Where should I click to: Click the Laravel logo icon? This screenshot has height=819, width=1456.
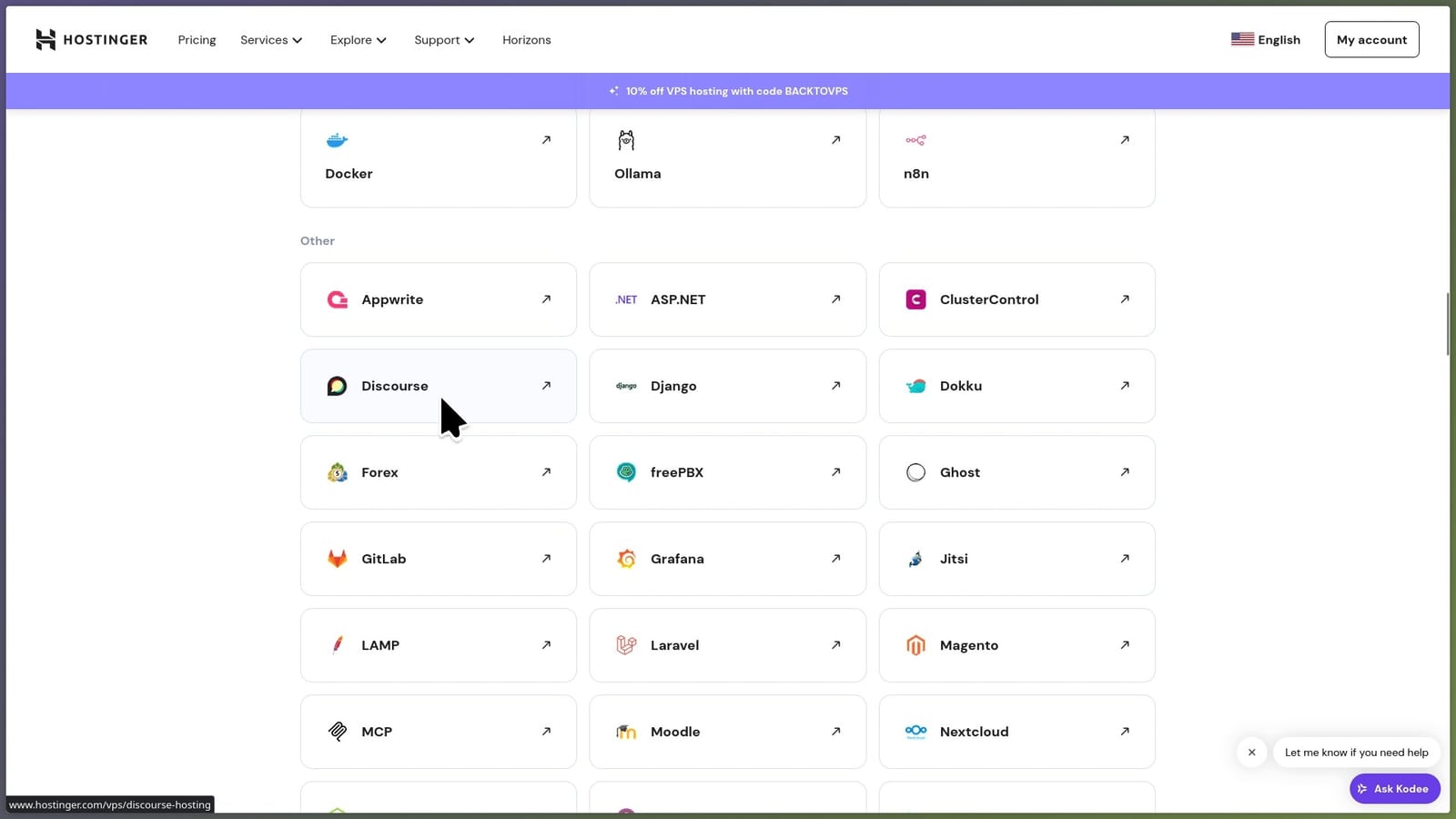626,645
